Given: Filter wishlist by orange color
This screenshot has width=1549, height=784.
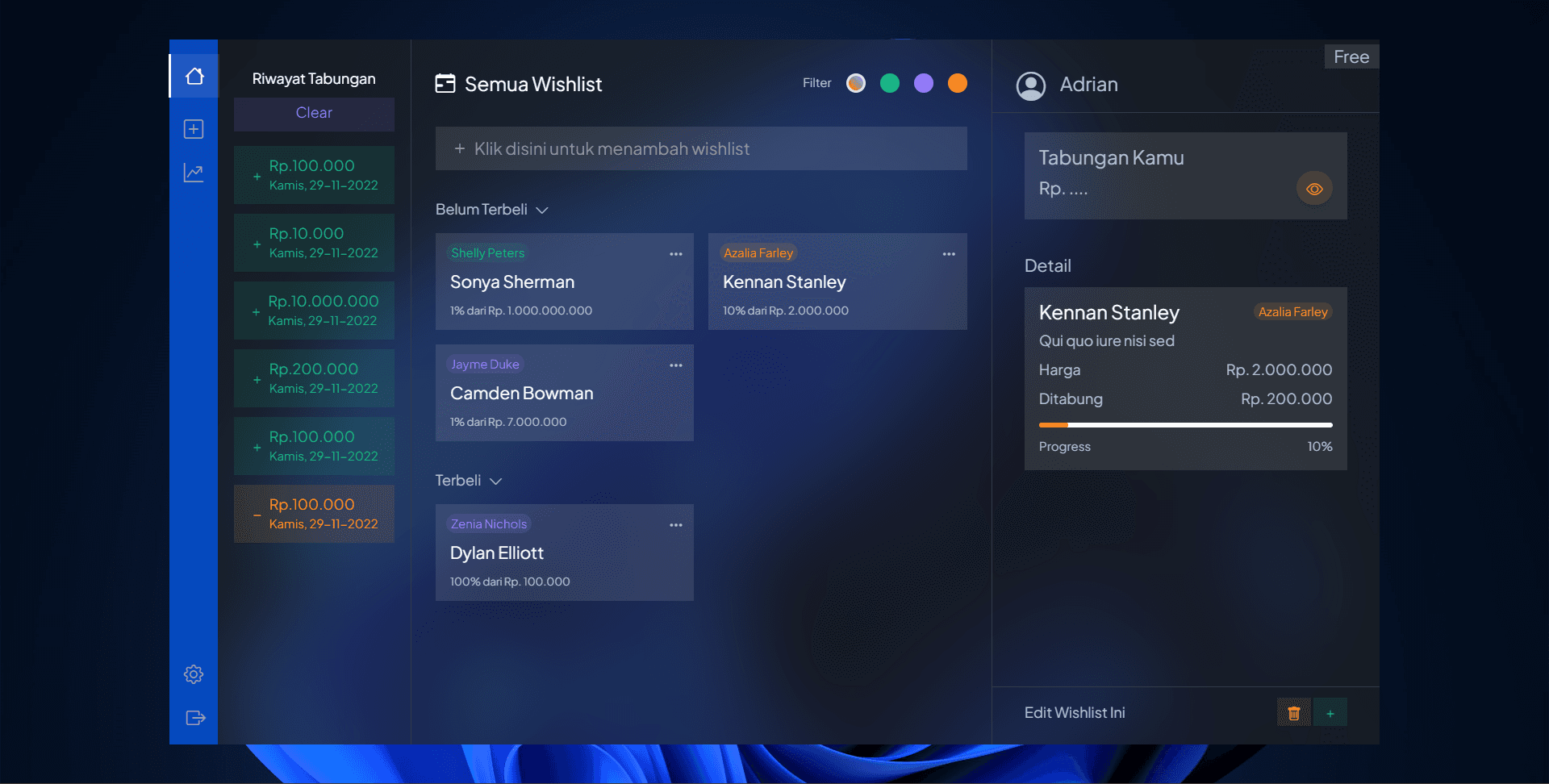Looking at the screenshot, I should pos(958,83).
